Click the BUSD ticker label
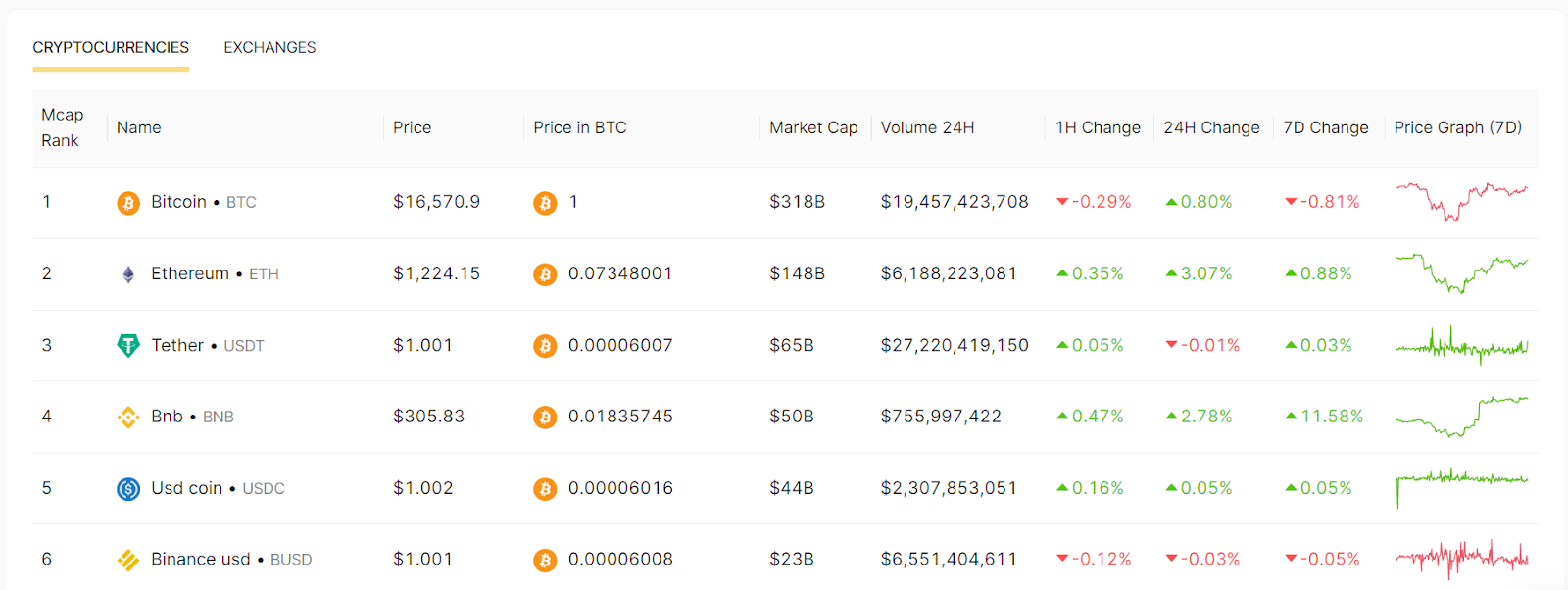 [x=291, y=560]
